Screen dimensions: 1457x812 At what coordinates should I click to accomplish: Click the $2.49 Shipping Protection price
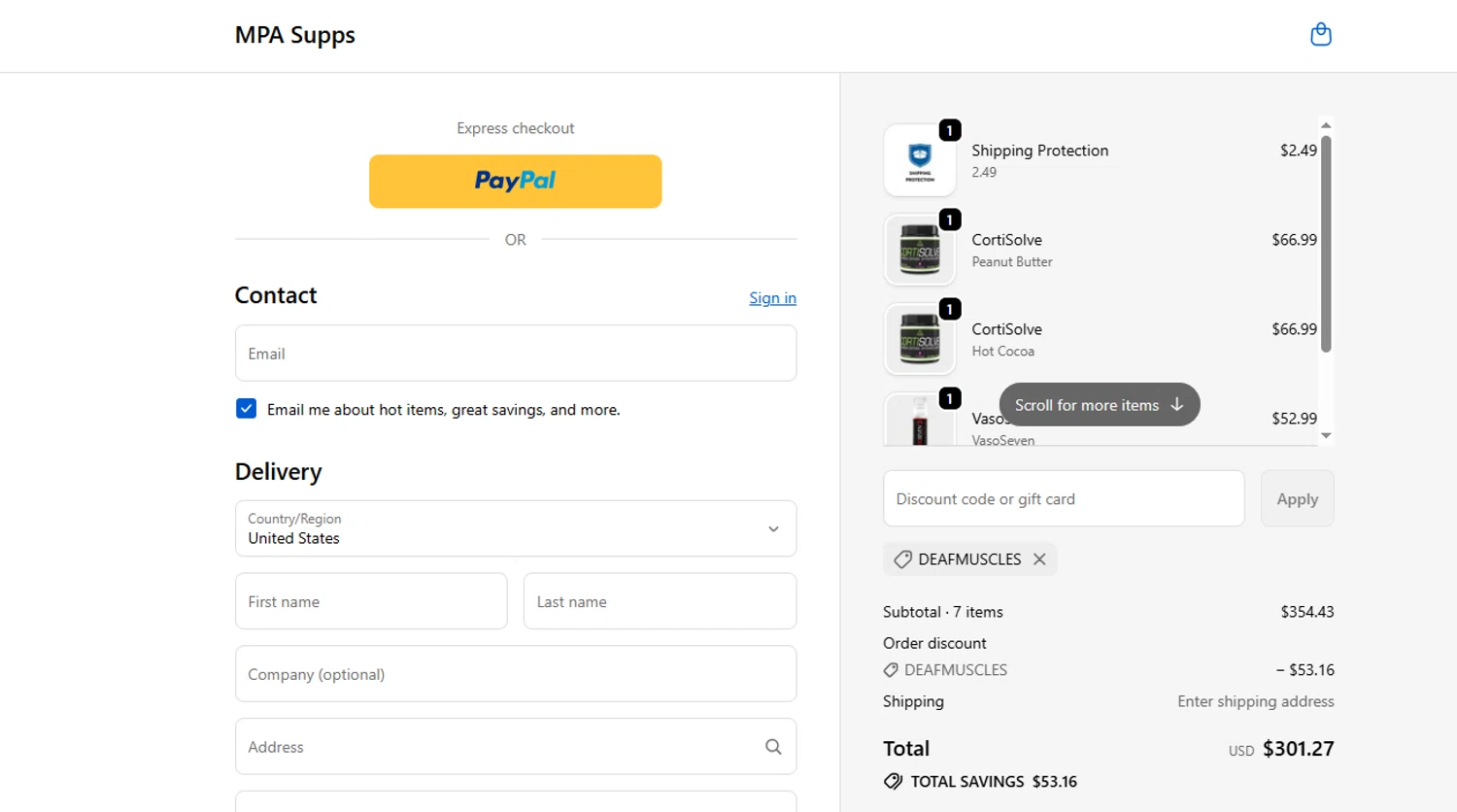pos(1299,151)
